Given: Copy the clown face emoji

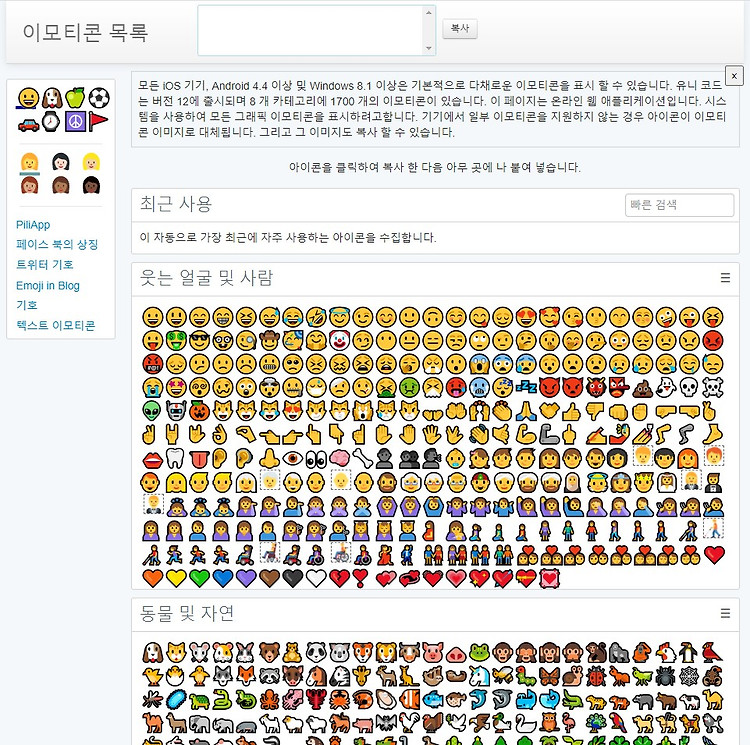Looking at the screenshot, I should point(340,340).
